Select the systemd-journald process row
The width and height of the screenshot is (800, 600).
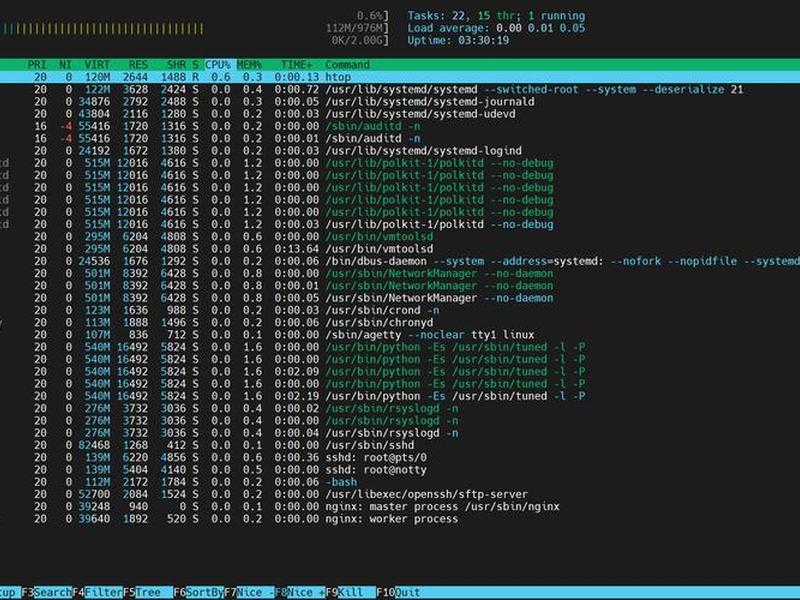[x=400, y=102]
